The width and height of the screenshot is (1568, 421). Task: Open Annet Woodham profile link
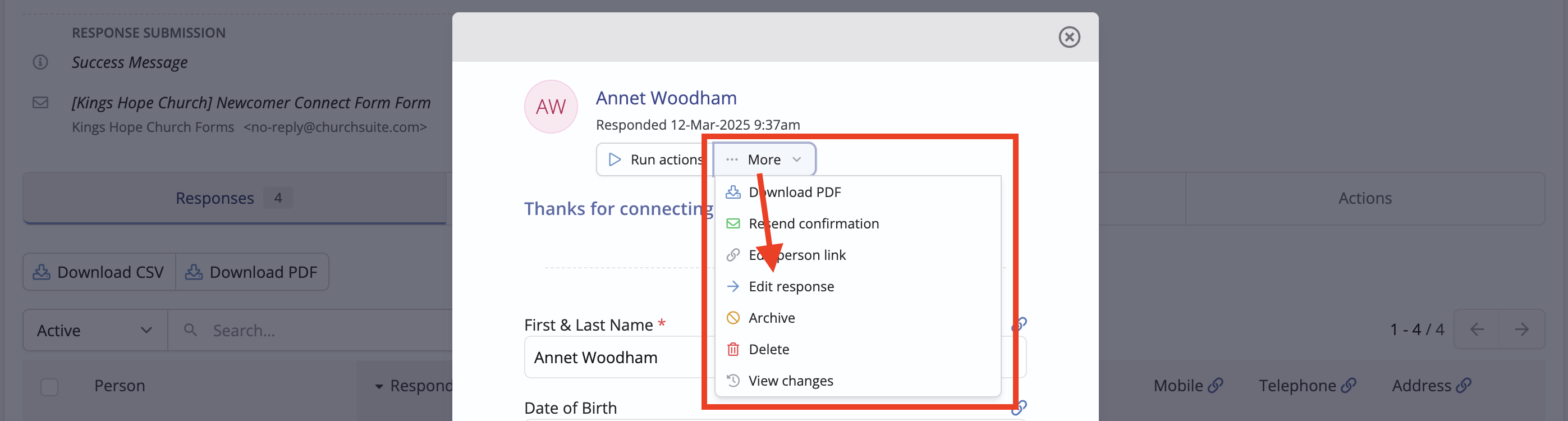point(666,98)
